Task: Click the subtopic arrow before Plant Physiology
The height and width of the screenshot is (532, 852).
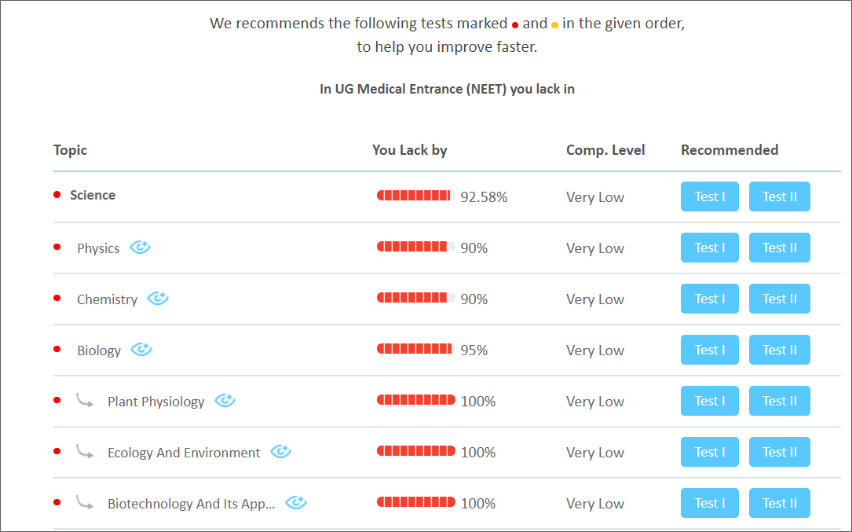Action: tap(85, 400)
